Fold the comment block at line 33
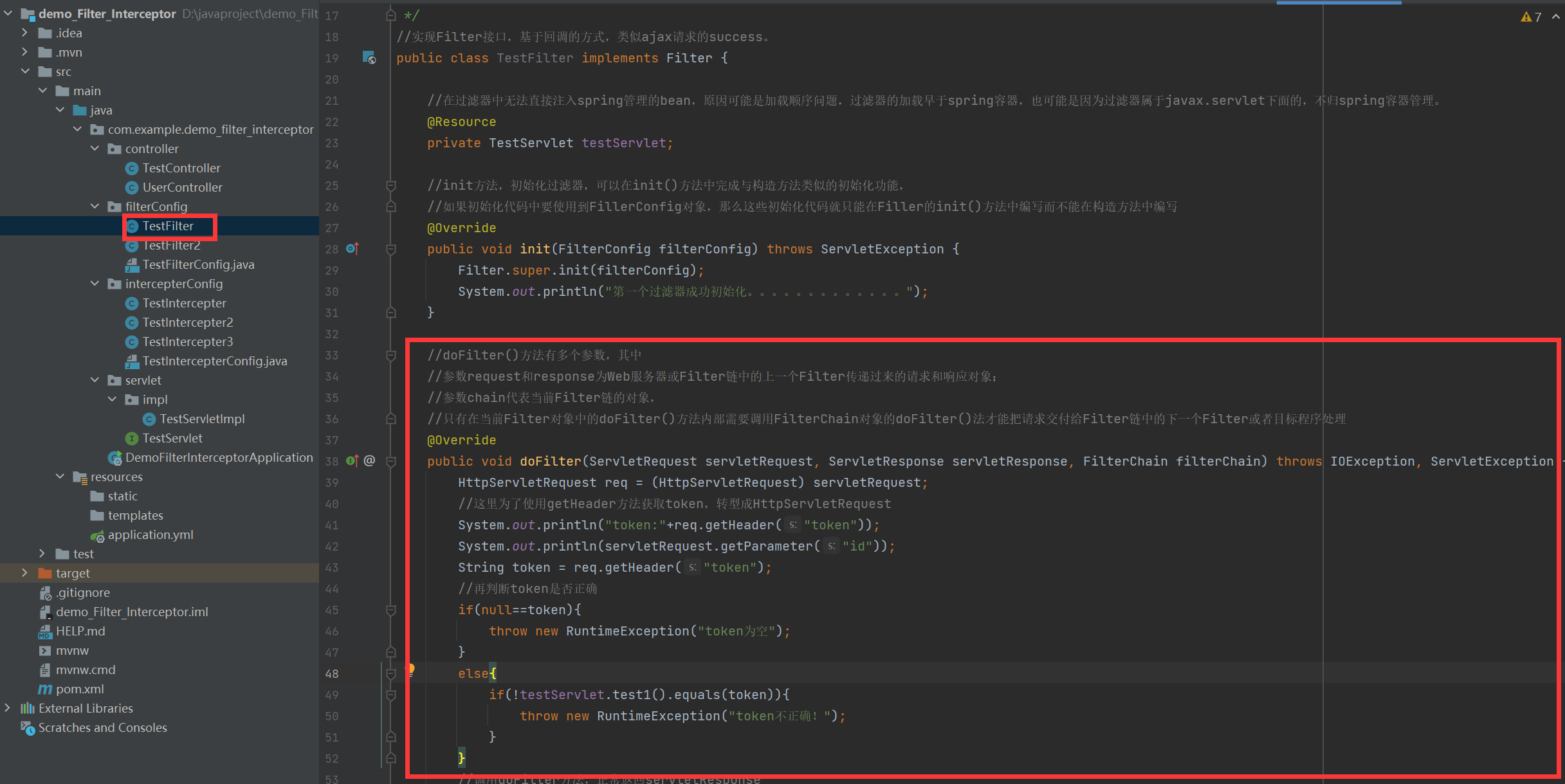1565x784 pixels. [390, 355]
